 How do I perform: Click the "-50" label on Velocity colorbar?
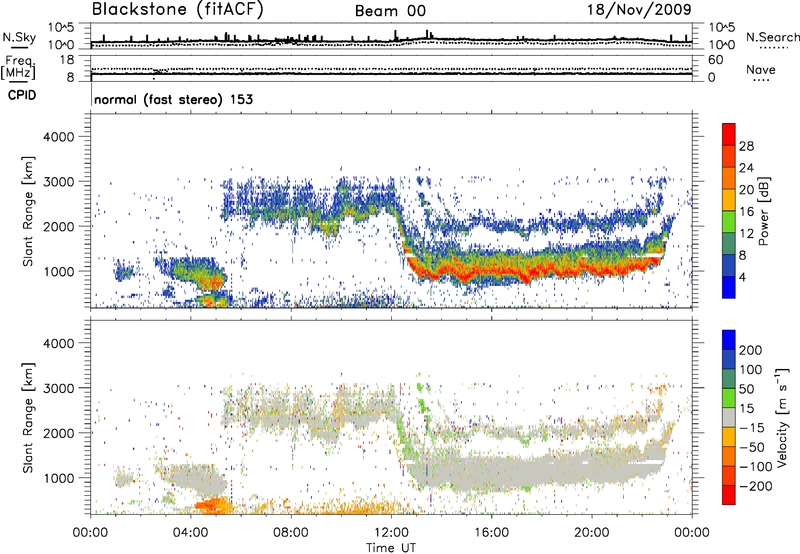tap(751, 448)
